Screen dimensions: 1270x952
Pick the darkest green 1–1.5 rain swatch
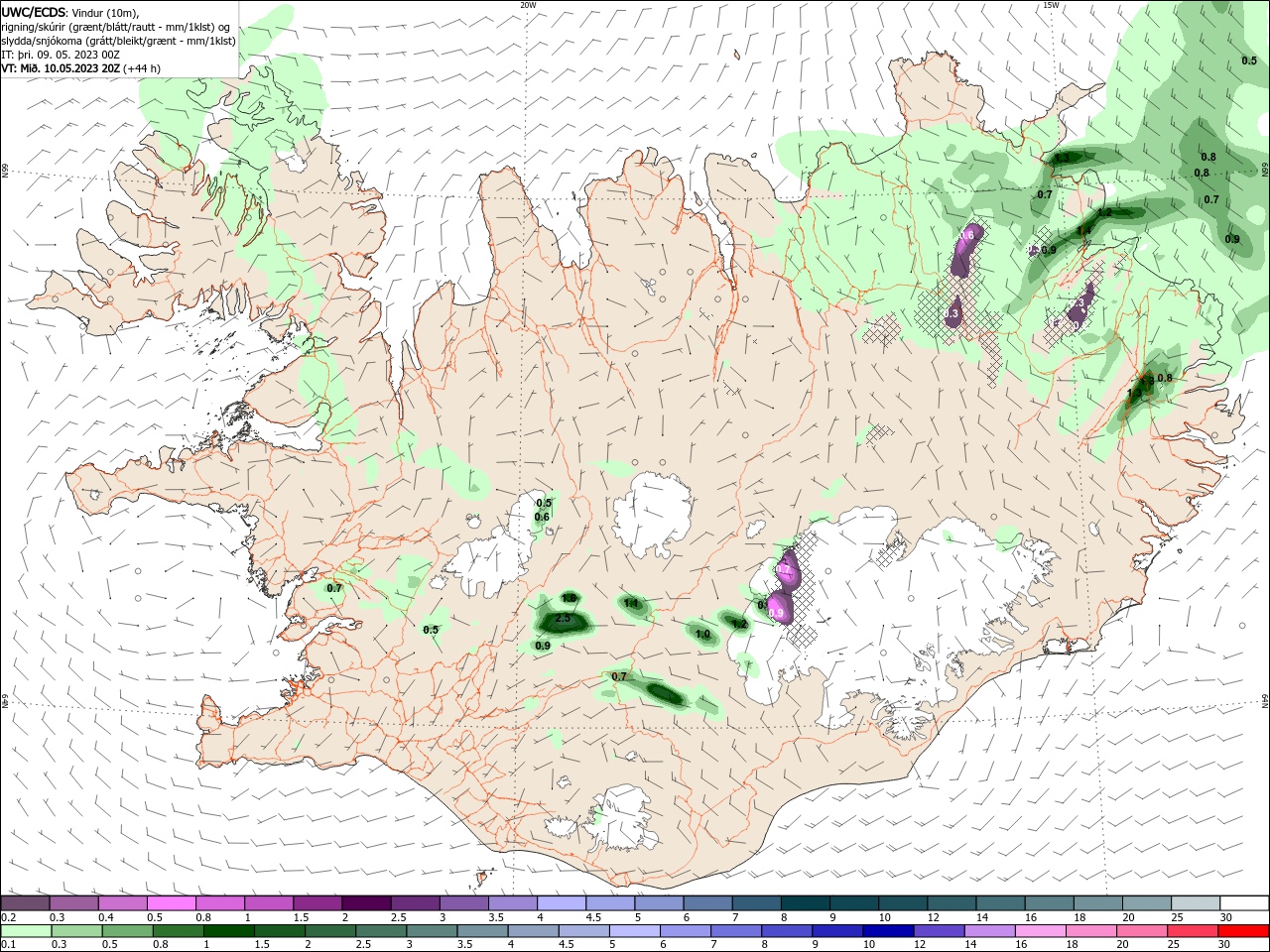pos(229,931)
